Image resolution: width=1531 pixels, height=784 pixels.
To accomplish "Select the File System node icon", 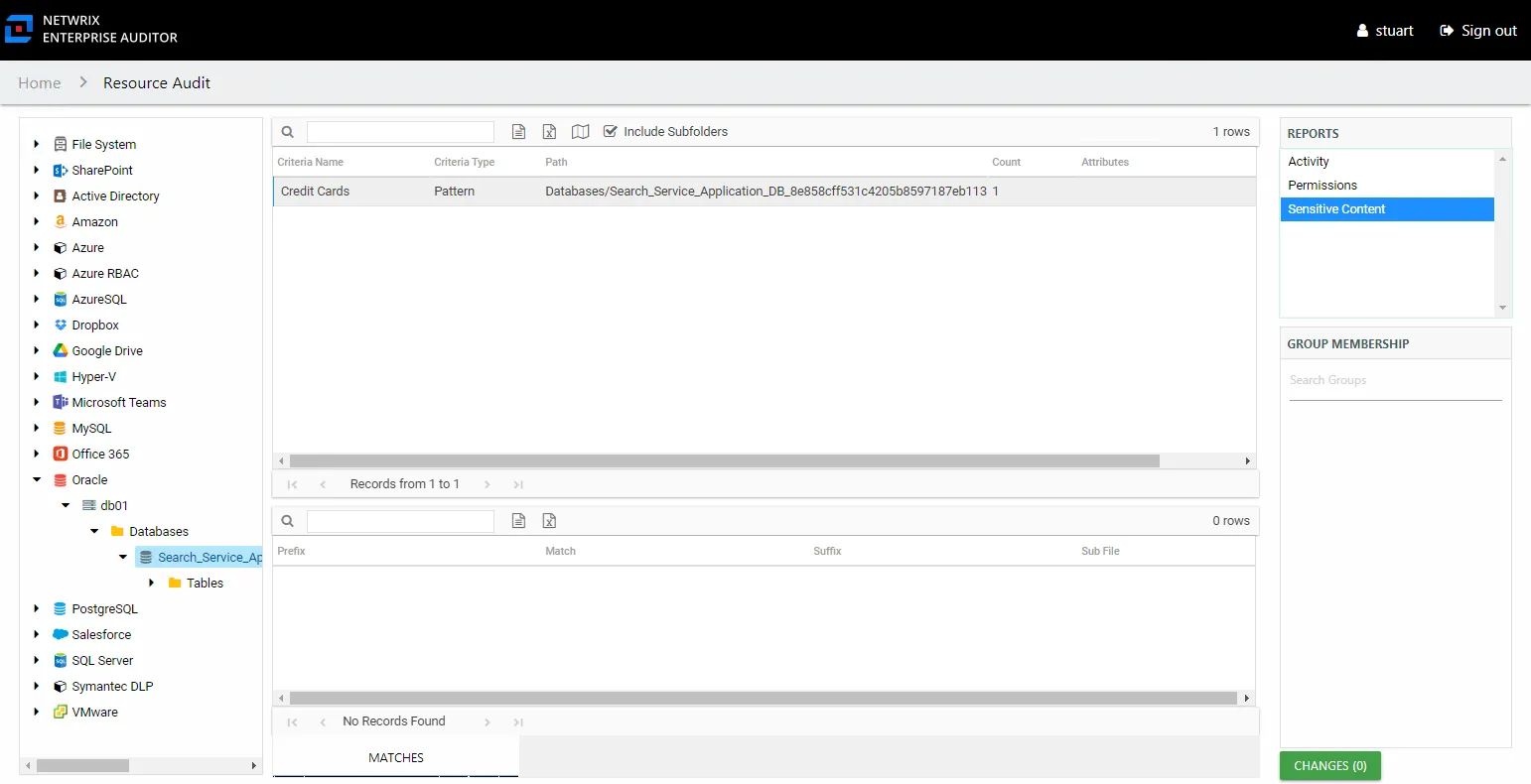I will pyautogui.click(x=60, y=144).
